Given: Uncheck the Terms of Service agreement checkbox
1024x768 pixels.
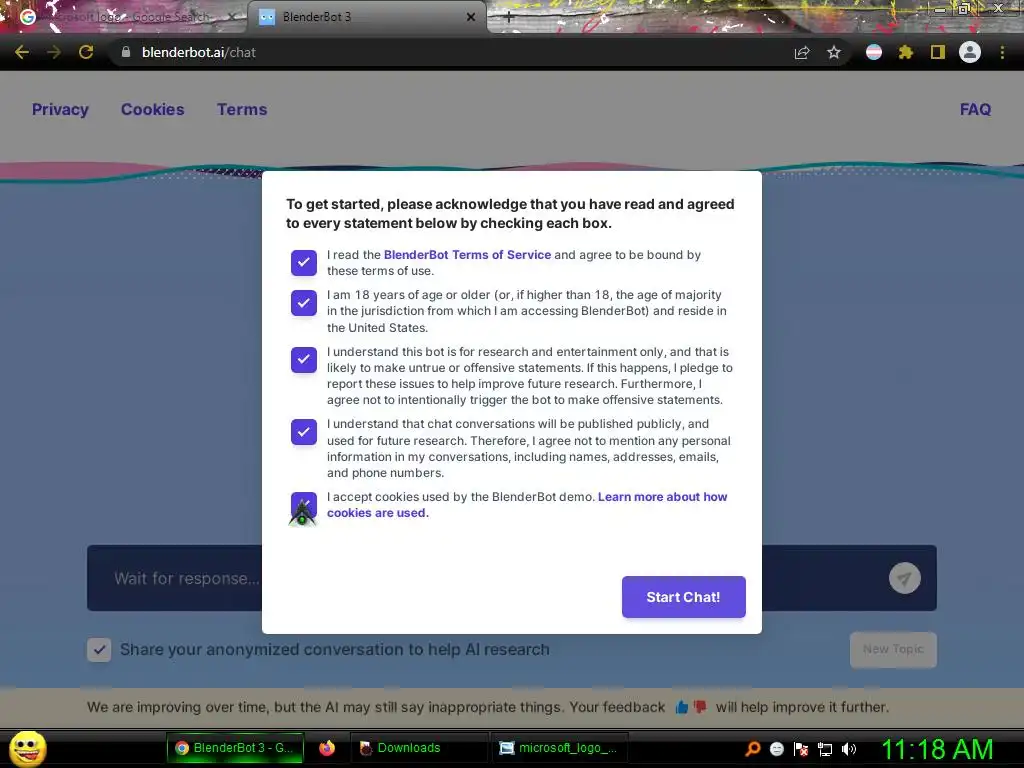Looking at the screenshot, I should coord(304,263).
